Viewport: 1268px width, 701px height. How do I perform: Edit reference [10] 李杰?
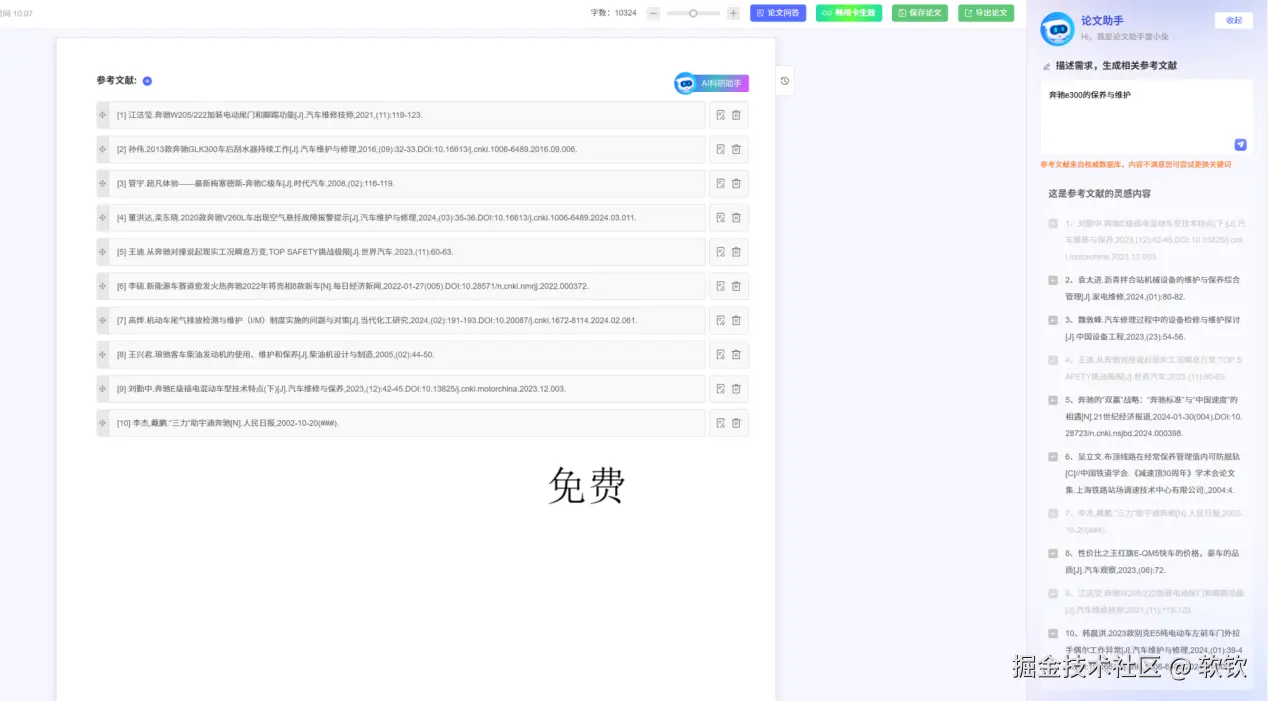pyautogui.click(x=720, y=423)
